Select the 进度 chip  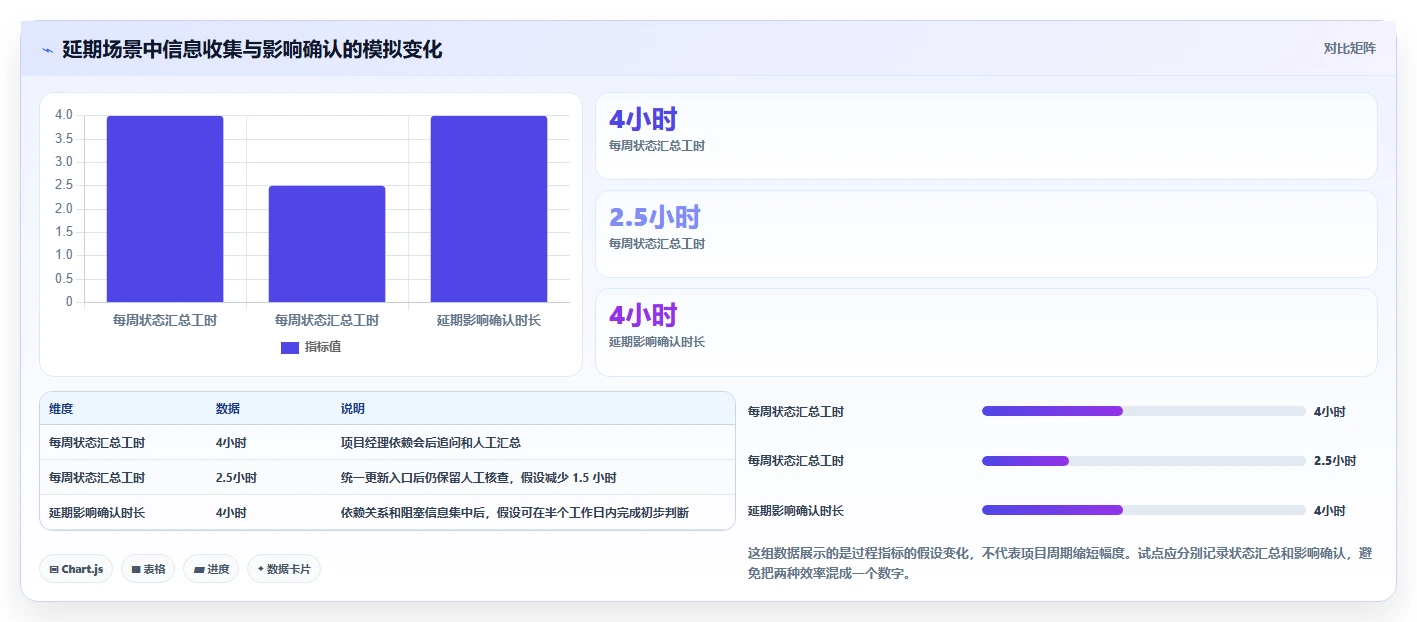coord(211,569)
